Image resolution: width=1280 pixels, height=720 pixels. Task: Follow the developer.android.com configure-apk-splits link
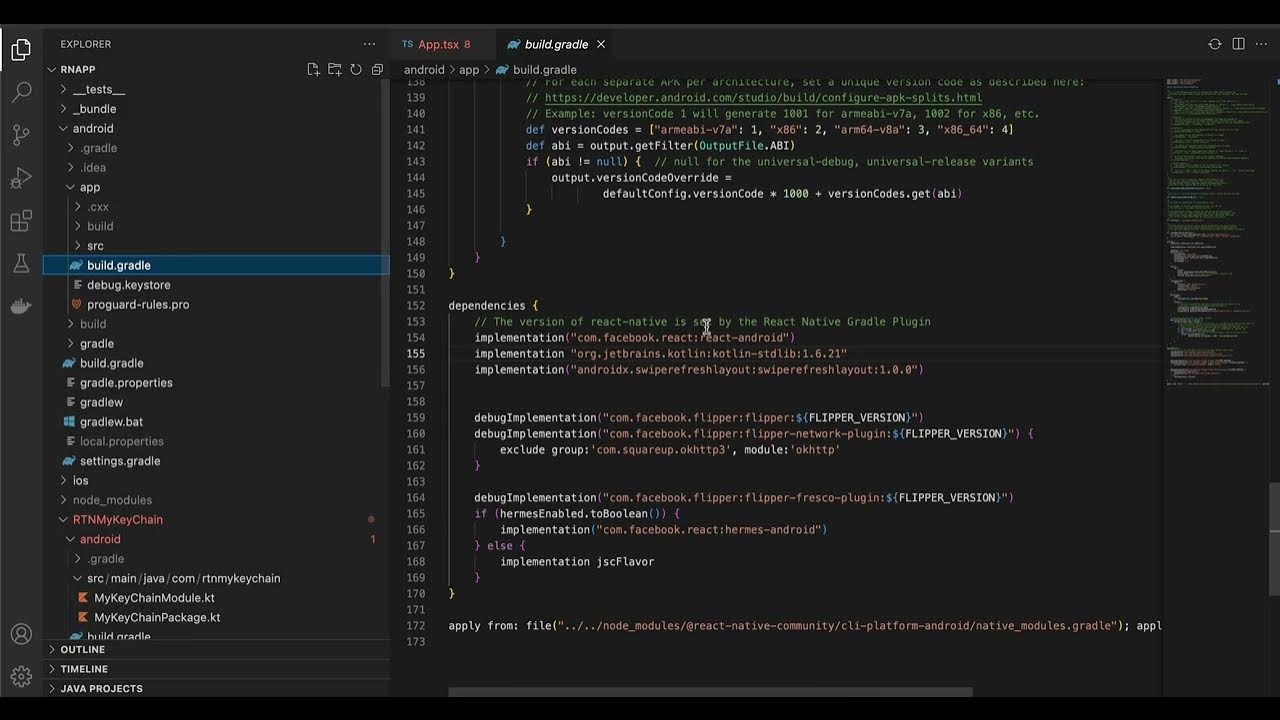click(x=763, y=97)
